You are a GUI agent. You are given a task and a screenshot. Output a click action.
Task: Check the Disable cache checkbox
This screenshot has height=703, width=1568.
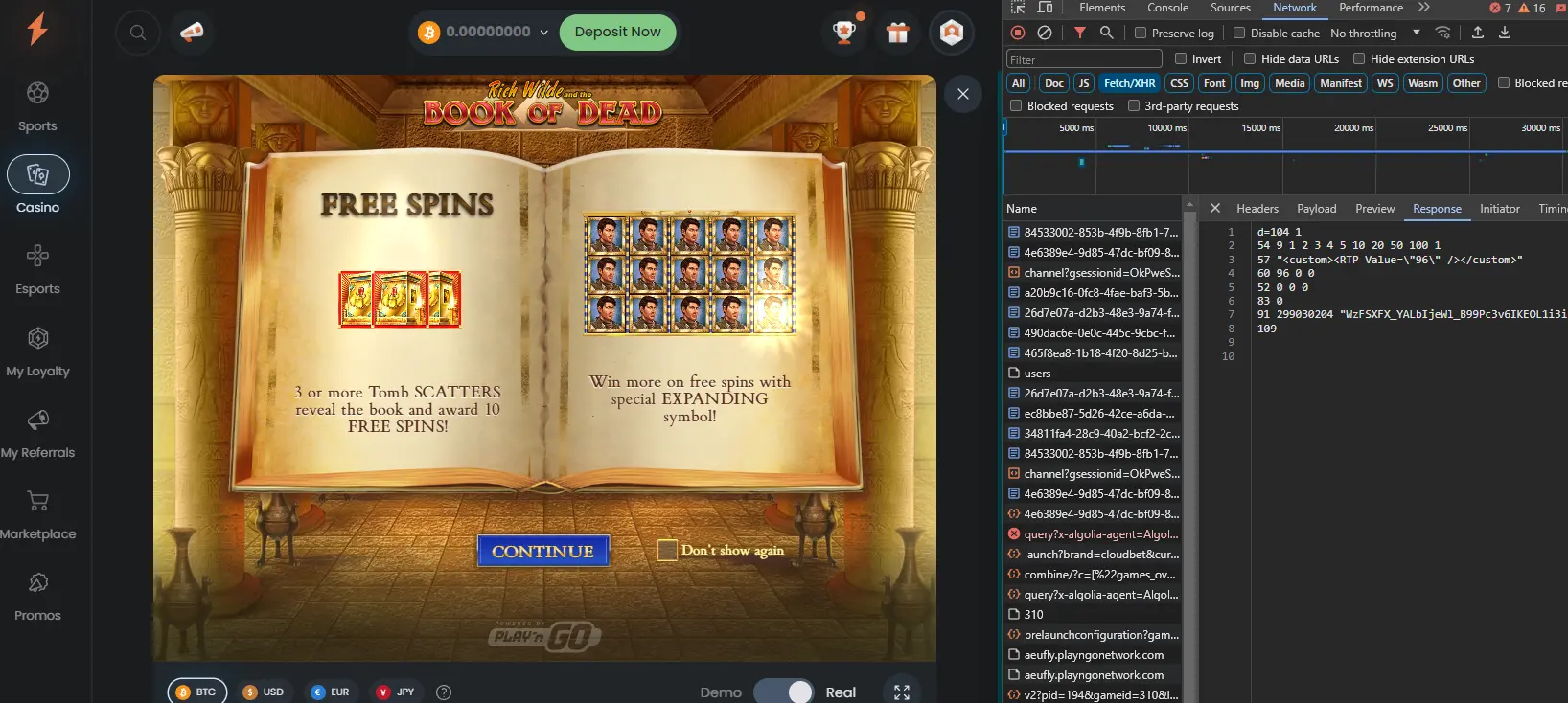(1239, 33)
